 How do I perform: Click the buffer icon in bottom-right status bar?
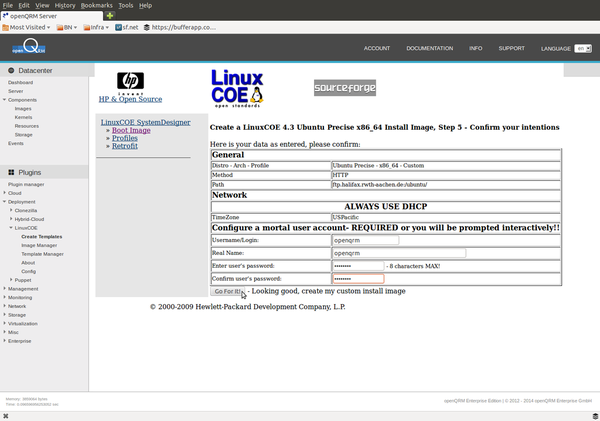(595, 416)
